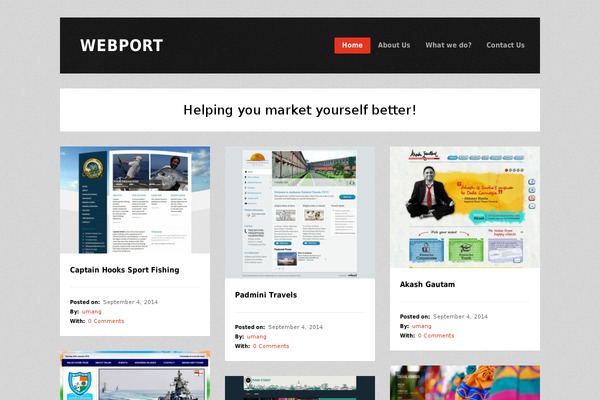Image resolution: width=600 pixels, height=400 pixels.
Task: Open the dark city skyline website thumbnail
Action: [300, 388]
